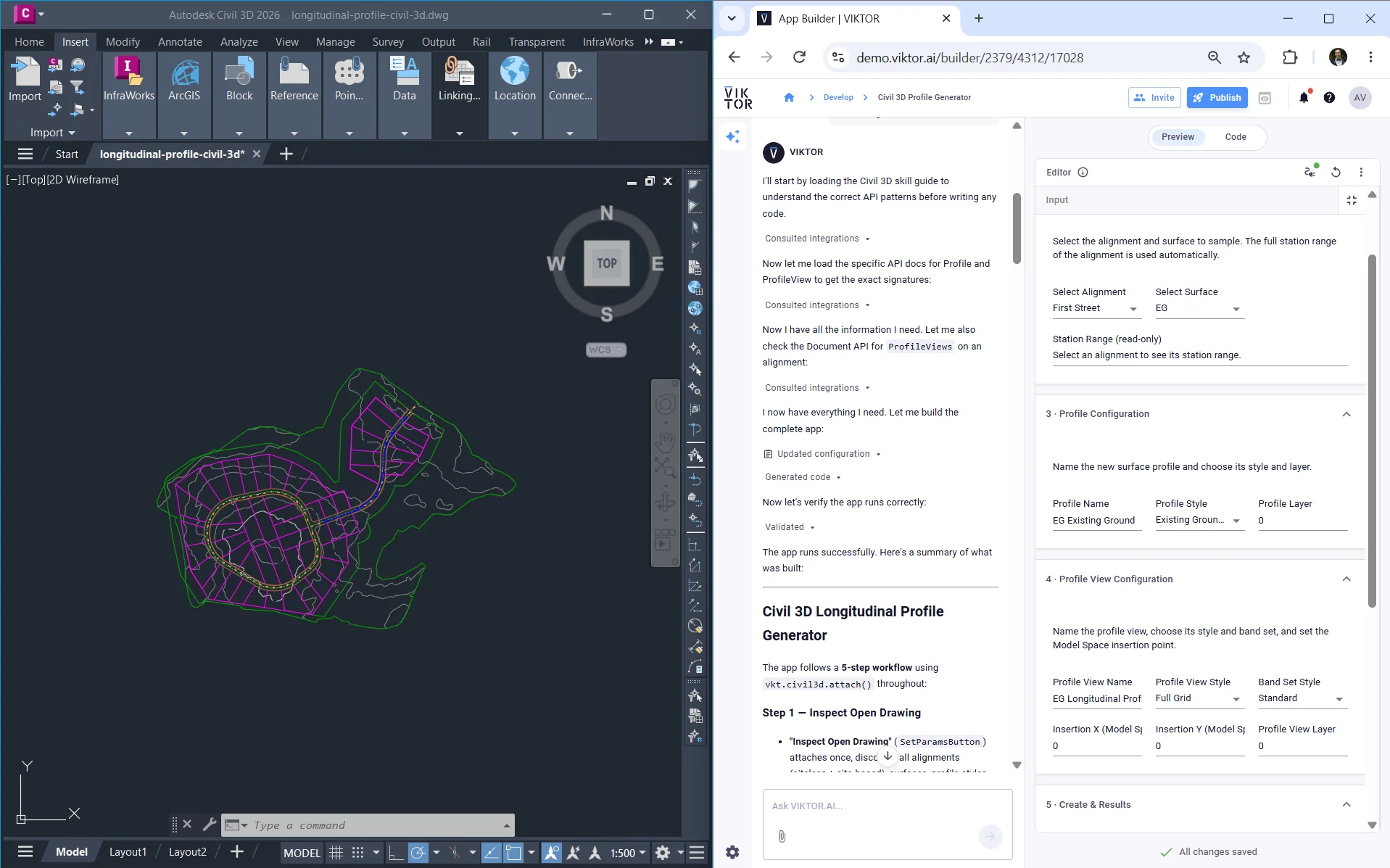Click the Data ribbon icon

[405, 78]
